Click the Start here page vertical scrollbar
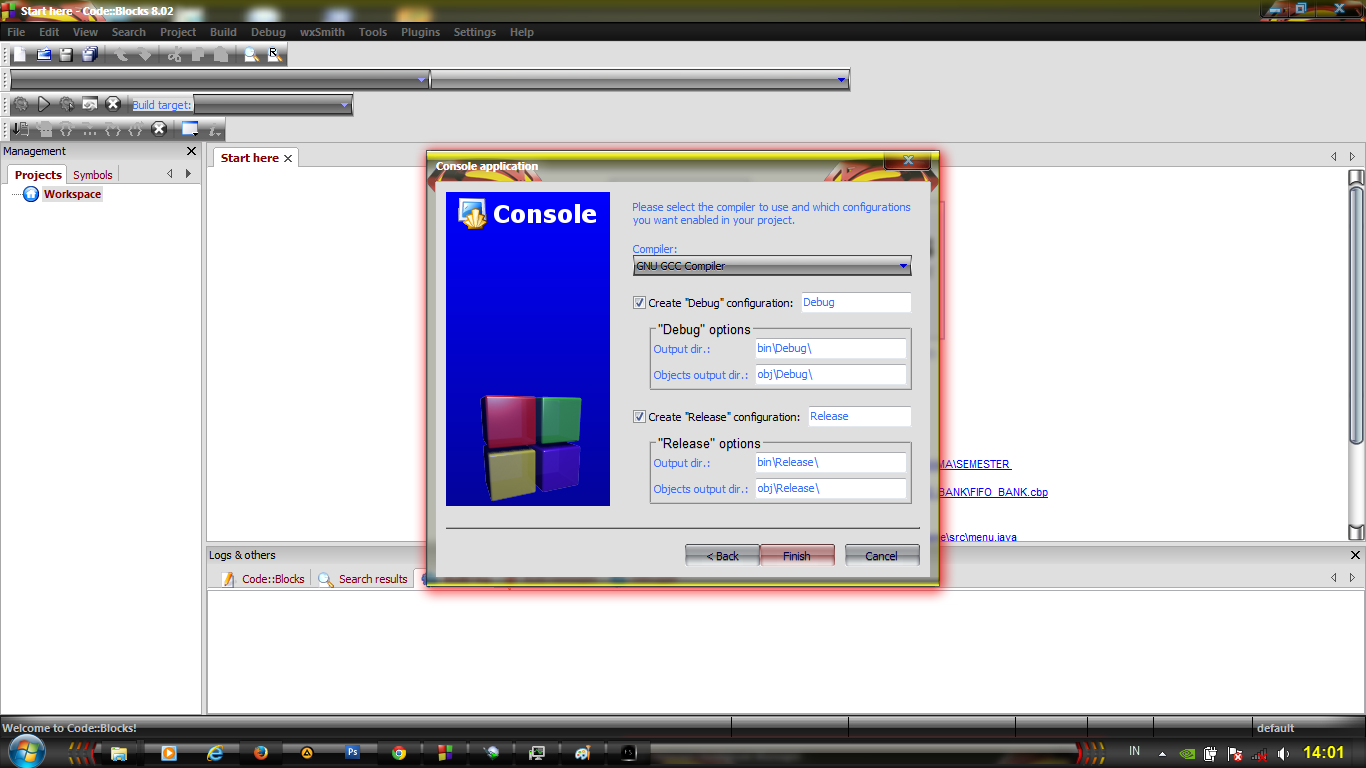 coord(1356,354)
